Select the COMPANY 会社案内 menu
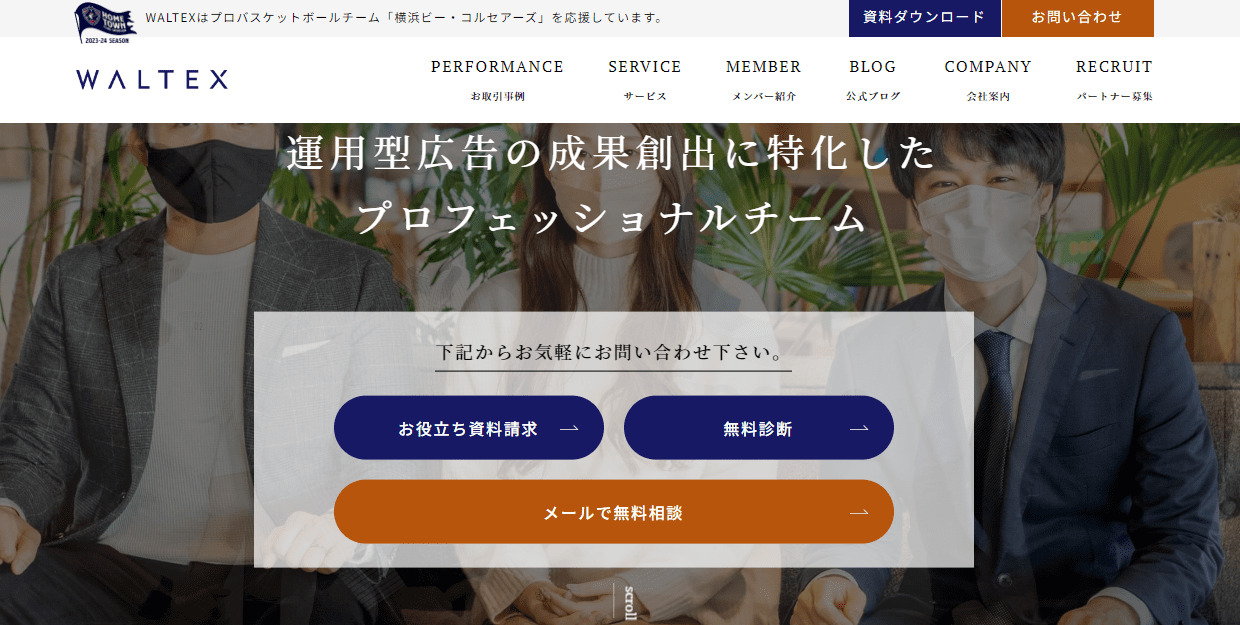This screenshot has height=625, width=1240. tap(988, 80)
